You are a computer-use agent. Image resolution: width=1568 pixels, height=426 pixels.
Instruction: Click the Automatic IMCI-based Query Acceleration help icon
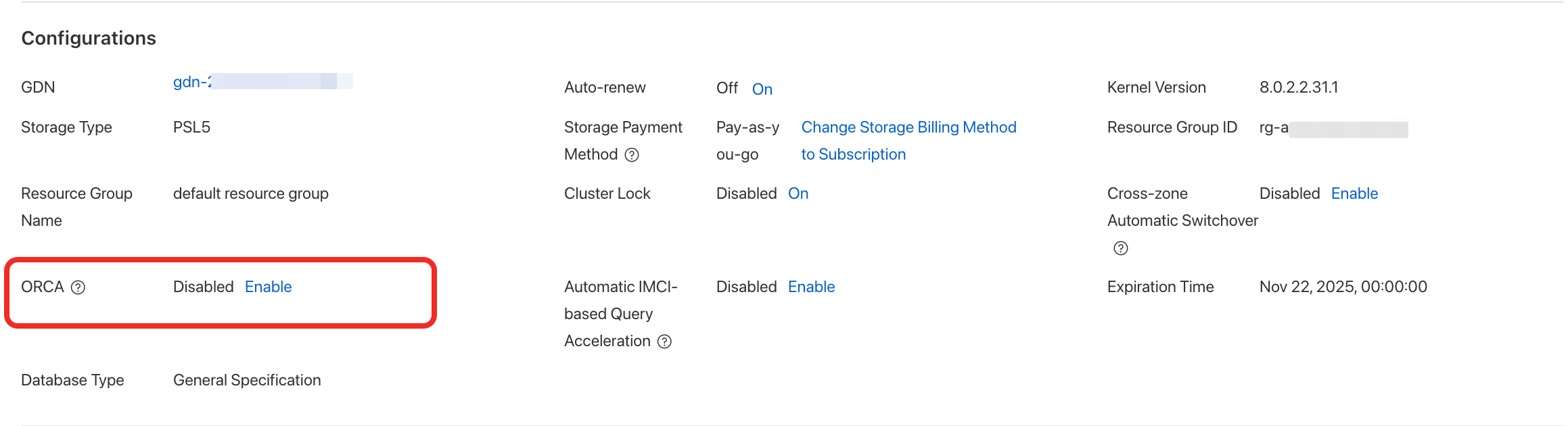[665, 341]
